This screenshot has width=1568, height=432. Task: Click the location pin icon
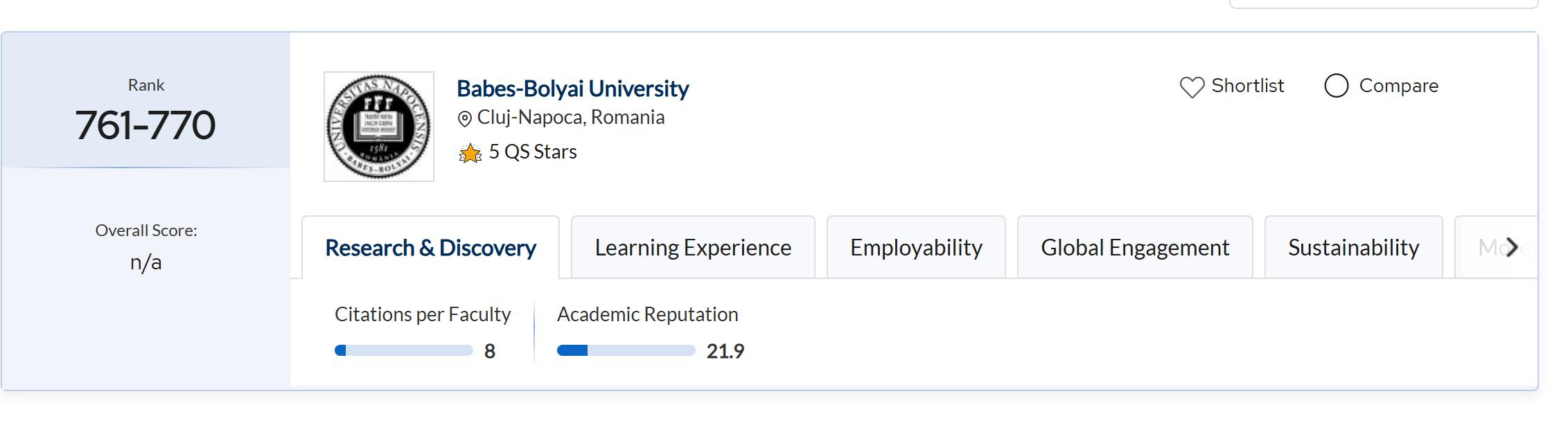pyautogui.click(x=465, y=119)
